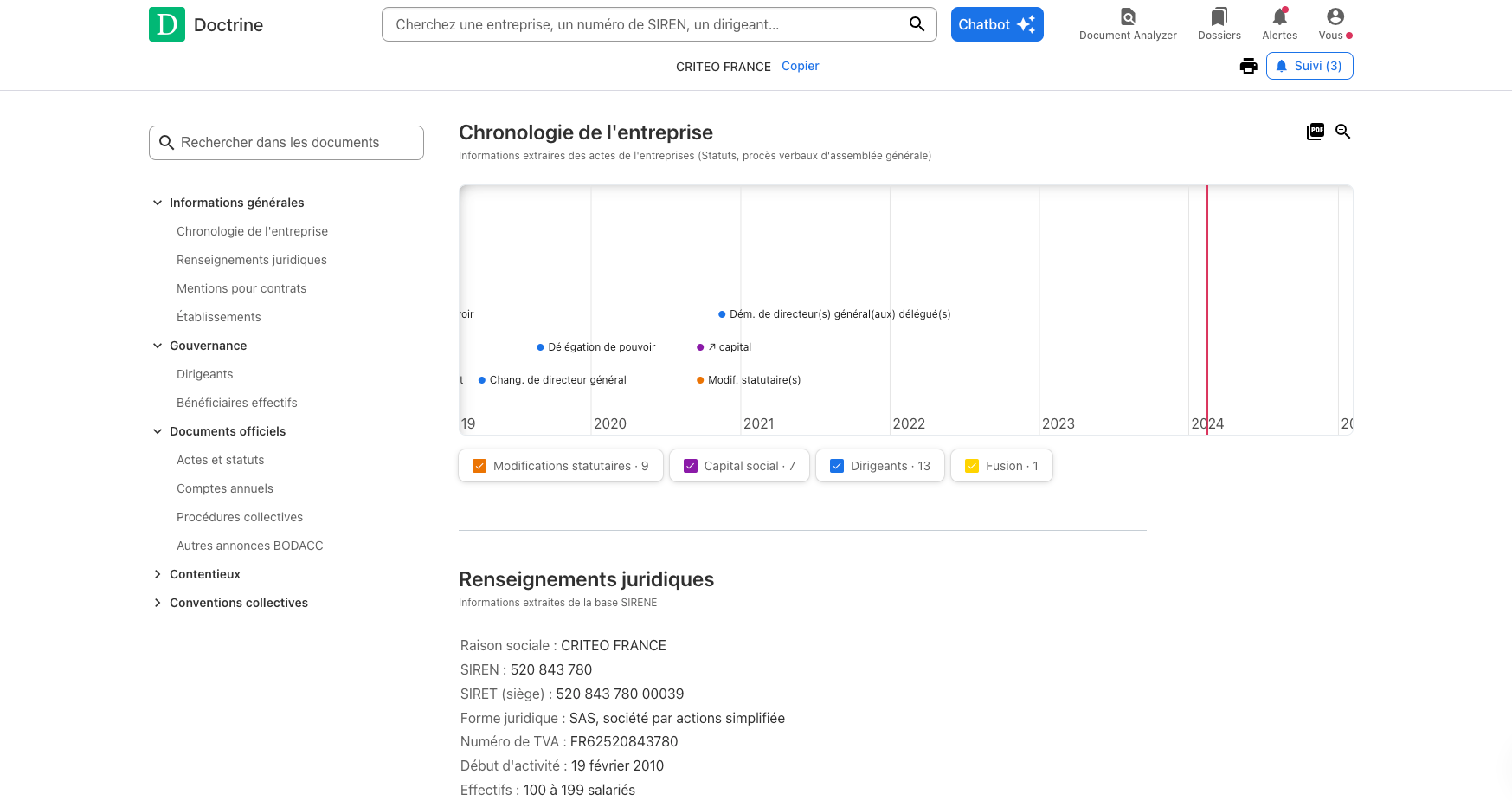The height and width of the screenshot is (801, 1512).
Task: Disable the Dirigeants timeline filter
Action: coord(837,466)
